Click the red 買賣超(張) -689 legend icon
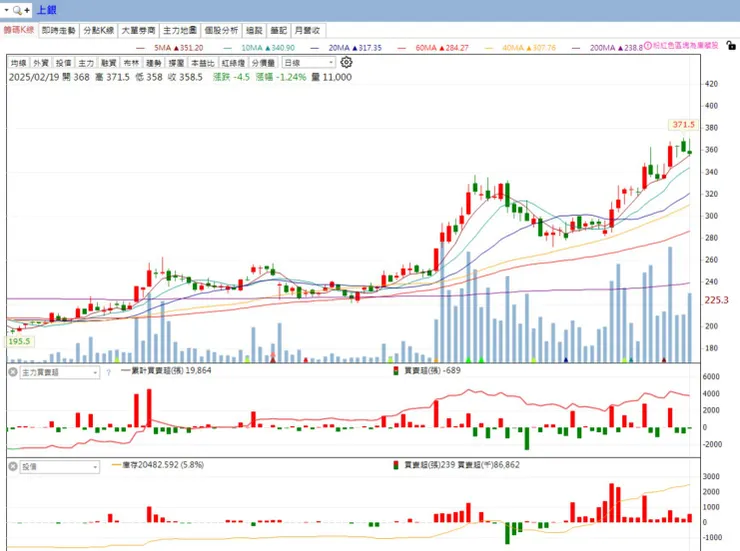This screenshot has width=740, height=551. (x=395, y=371)
